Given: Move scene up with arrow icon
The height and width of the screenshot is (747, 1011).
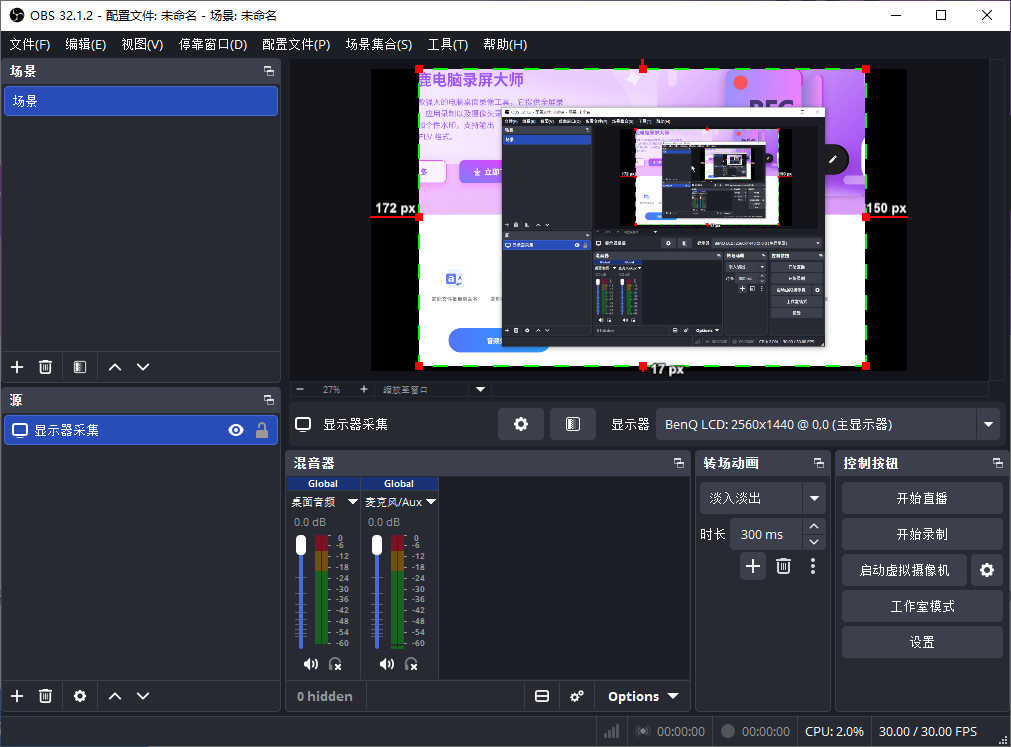Looking at the screenshot, I should [115, 367].
